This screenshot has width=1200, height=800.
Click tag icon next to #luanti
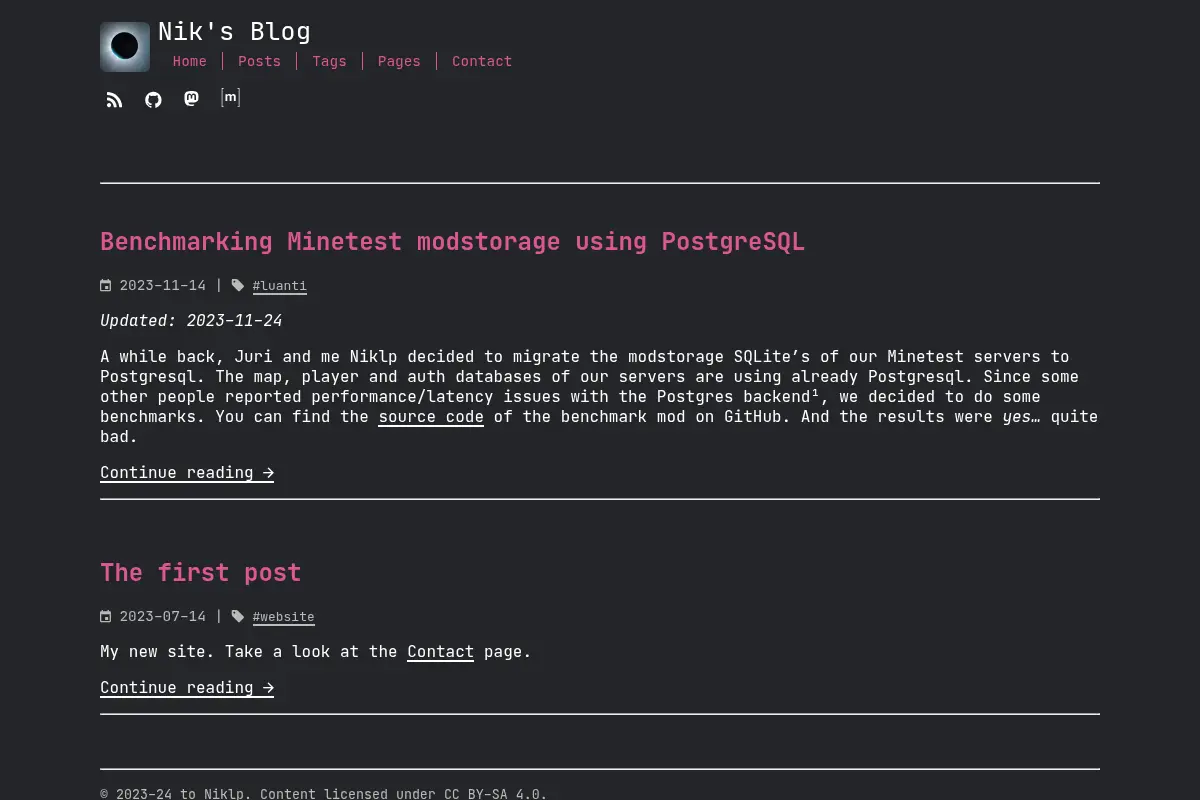238,285
